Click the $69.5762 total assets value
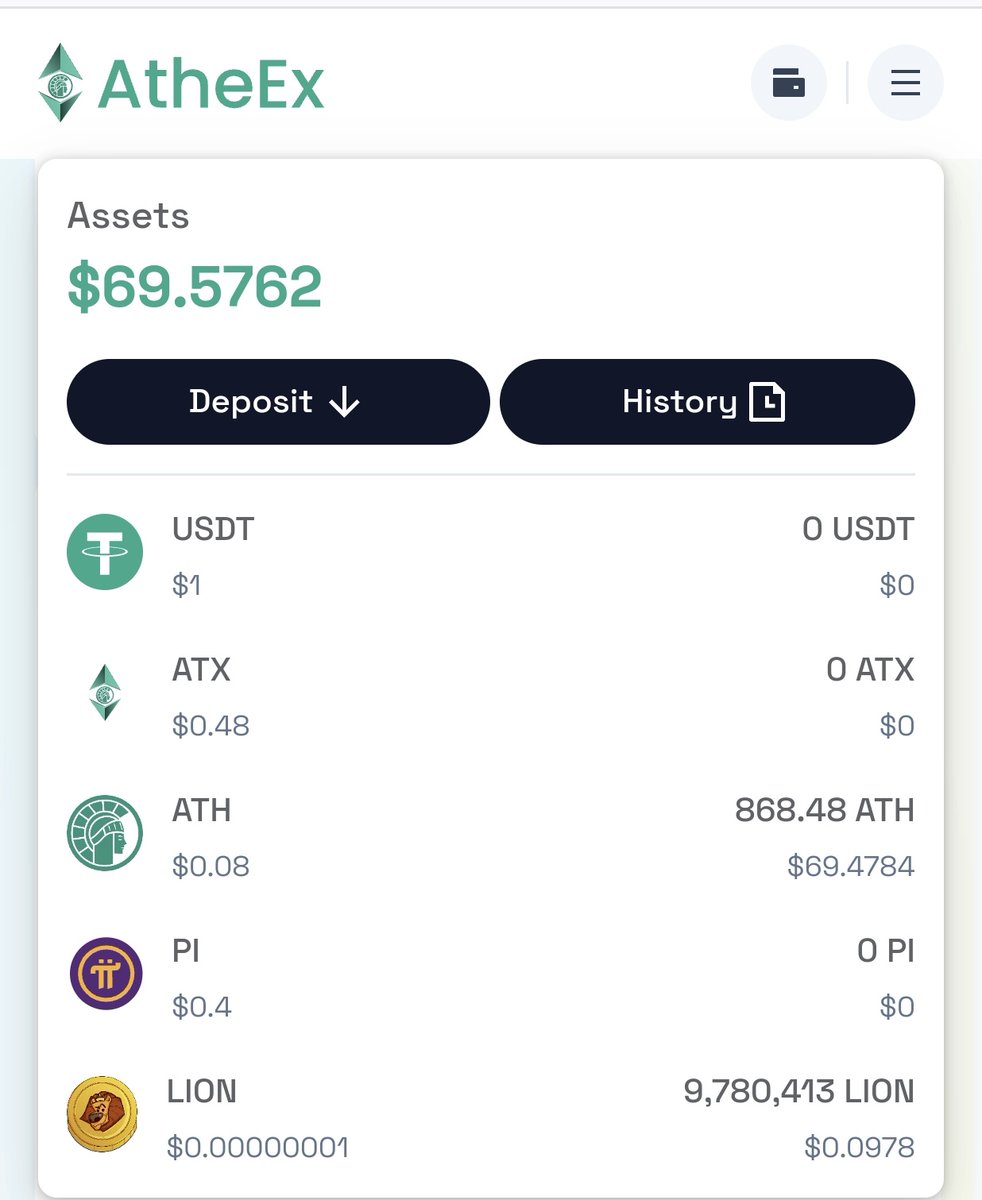 (195, 287)
